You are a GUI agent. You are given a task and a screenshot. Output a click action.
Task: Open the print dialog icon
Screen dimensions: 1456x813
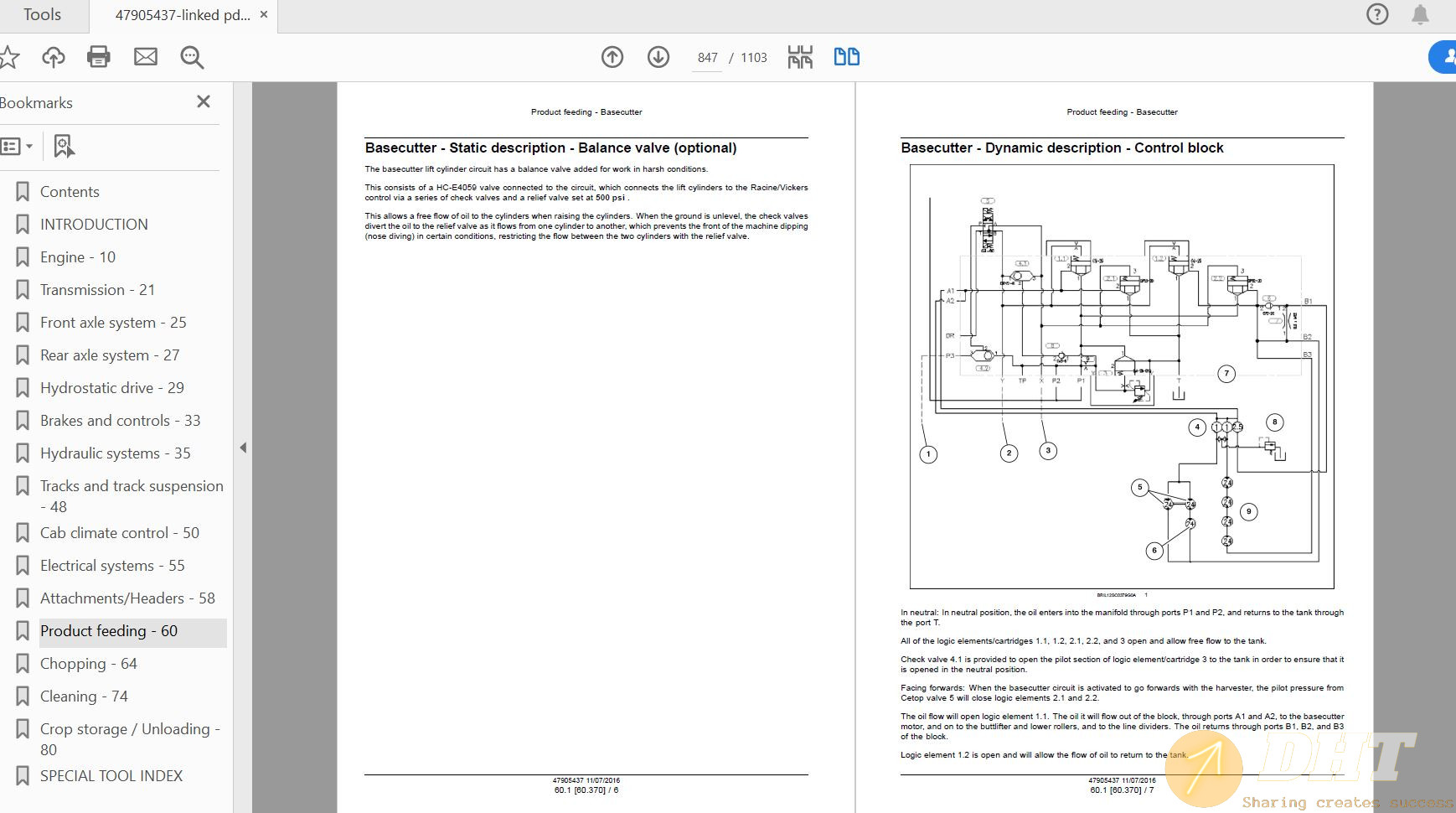point(99,57)
